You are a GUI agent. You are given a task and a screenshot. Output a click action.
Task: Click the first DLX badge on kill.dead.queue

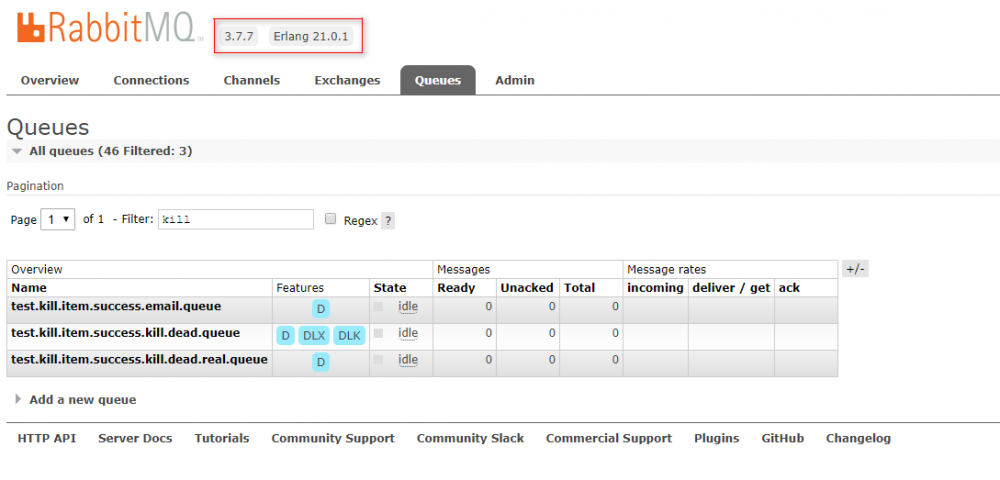click(314, 335)
